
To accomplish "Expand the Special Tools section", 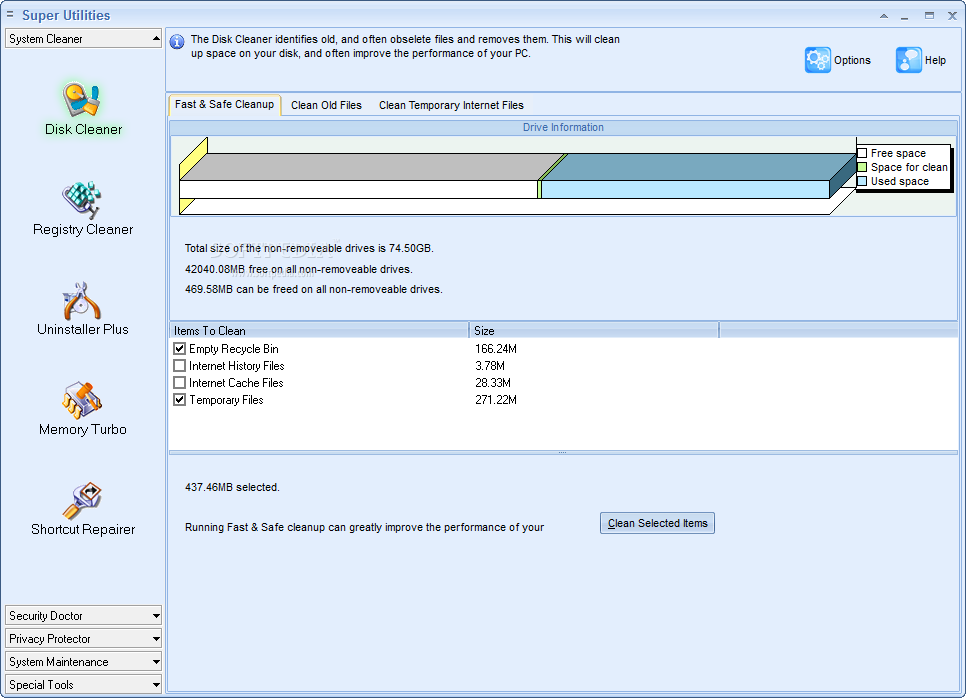I will tap(83, 684).
